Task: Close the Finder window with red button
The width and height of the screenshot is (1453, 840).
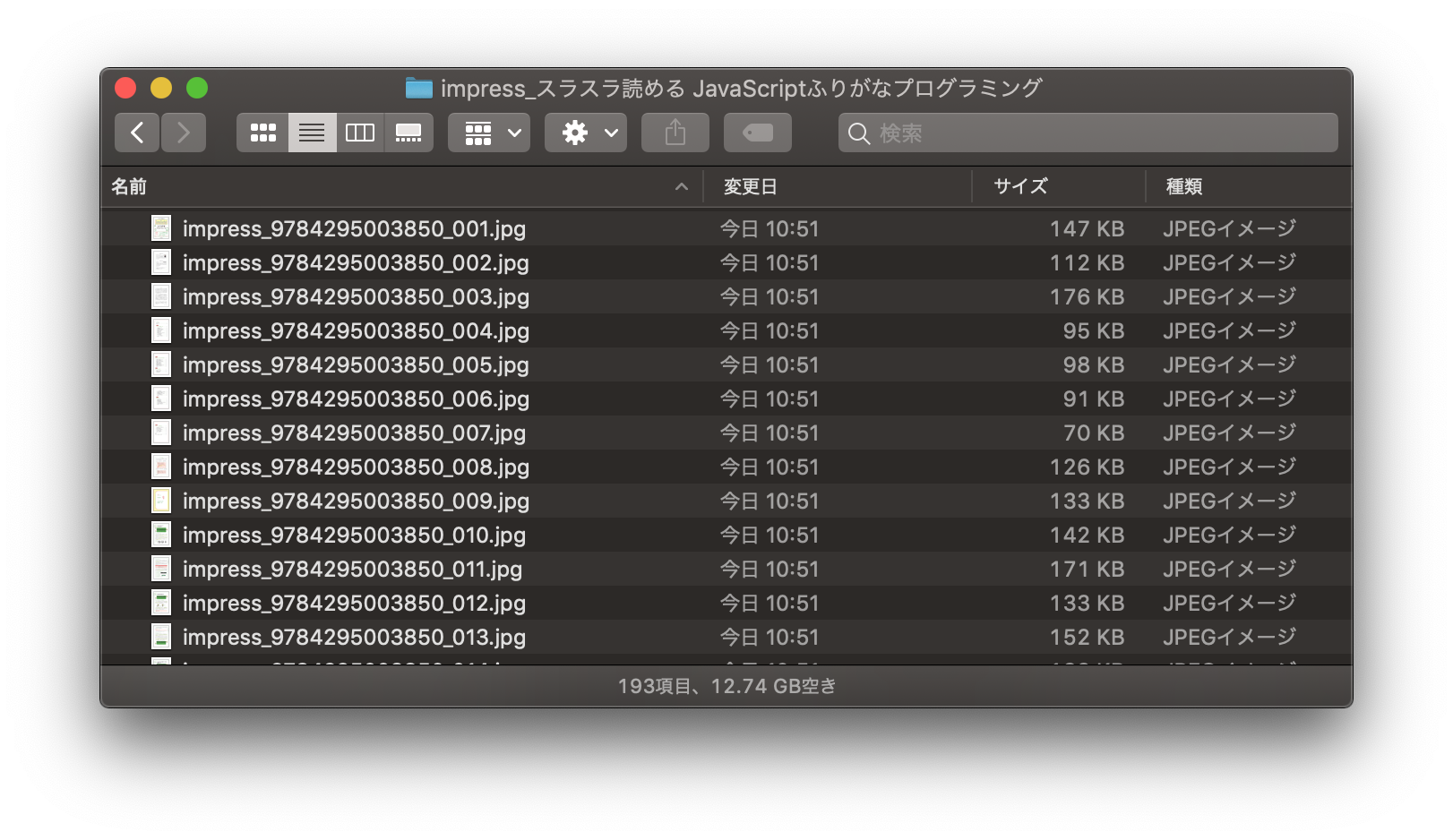Action: (x=125, y=88)
